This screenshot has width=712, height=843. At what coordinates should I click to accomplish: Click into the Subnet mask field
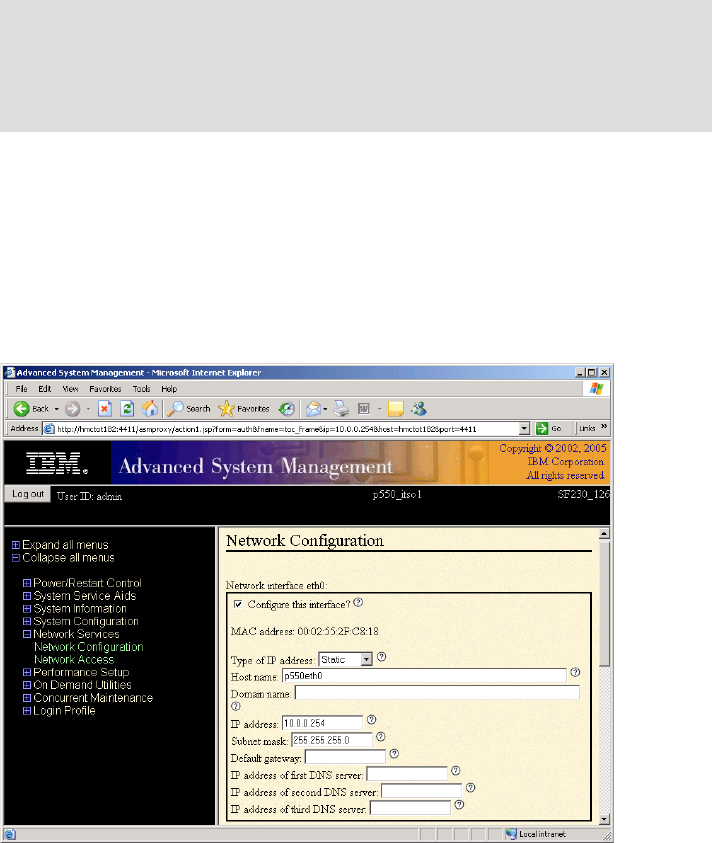(332, 740)
